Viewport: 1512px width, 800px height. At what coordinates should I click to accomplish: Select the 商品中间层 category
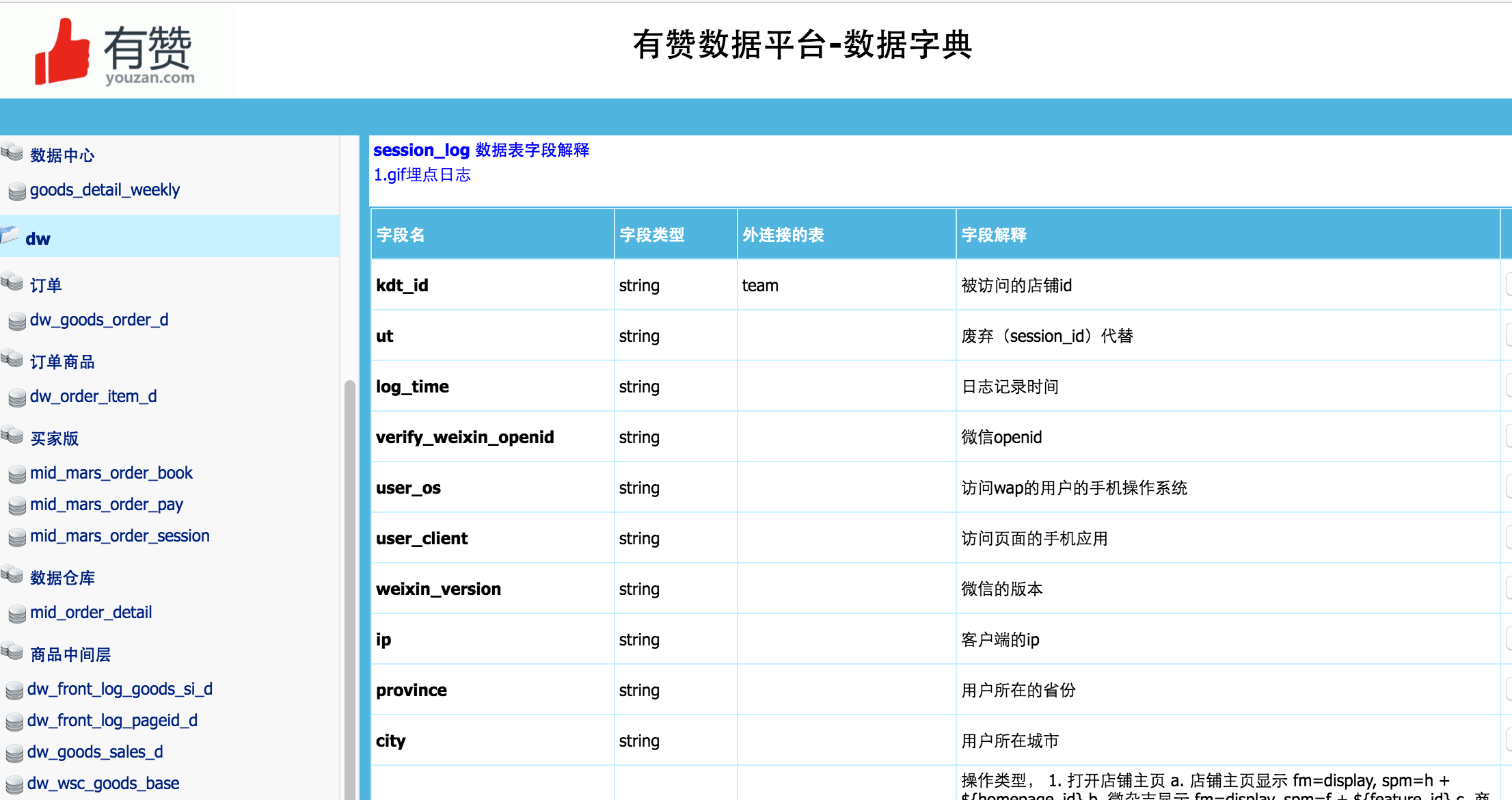tap(70, 654)
